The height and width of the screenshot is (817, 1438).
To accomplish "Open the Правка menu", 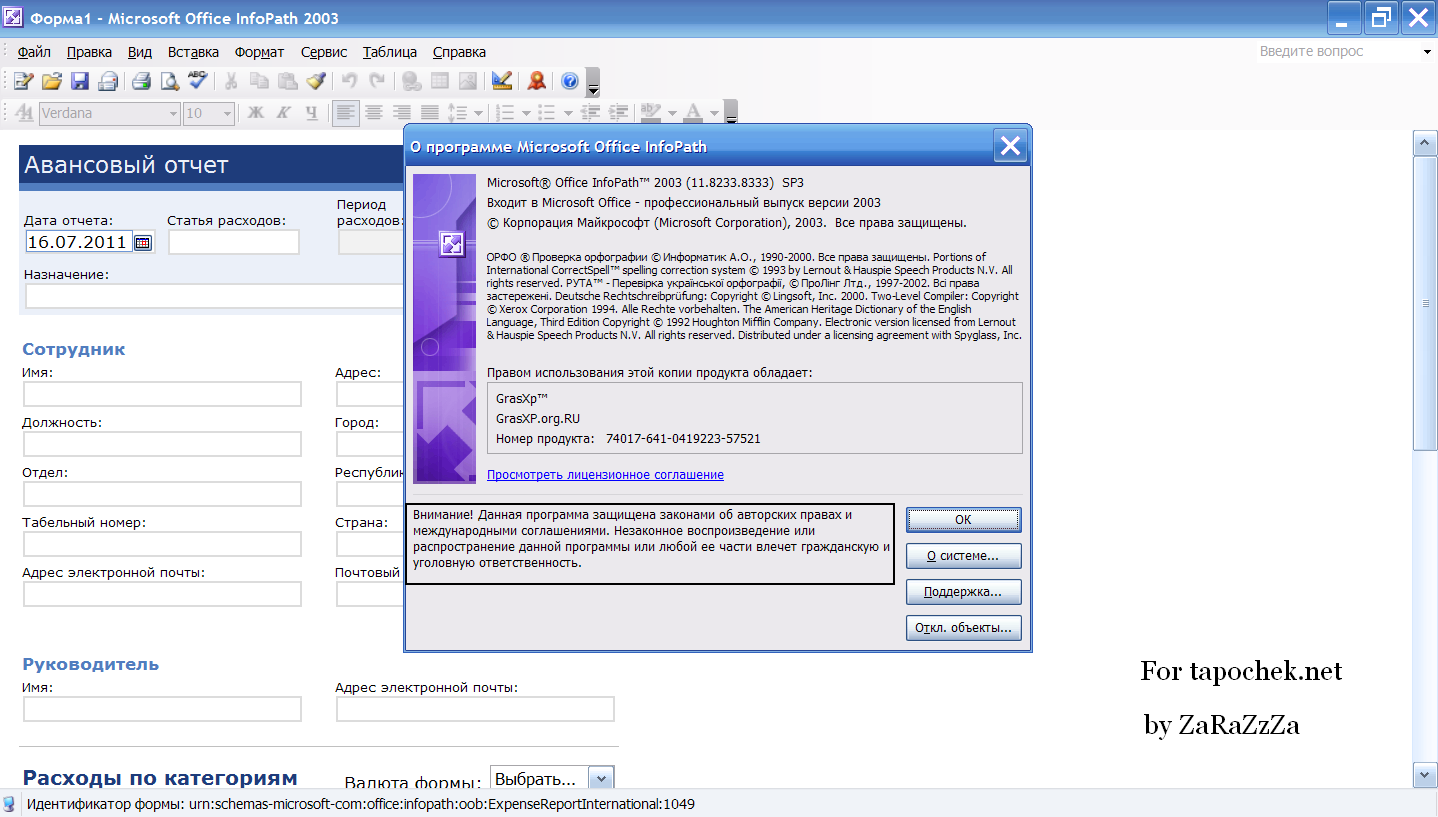I will pos(89,52).
